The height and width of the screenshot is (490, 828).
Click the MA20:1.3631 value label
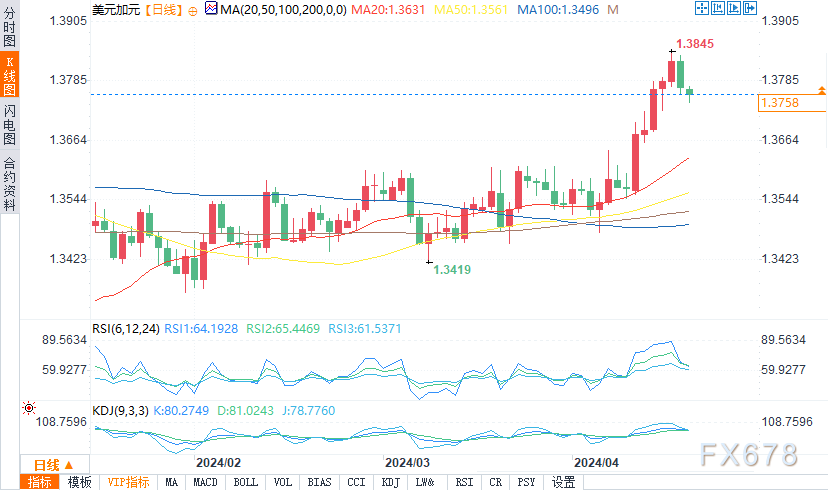tap(388, 10)
